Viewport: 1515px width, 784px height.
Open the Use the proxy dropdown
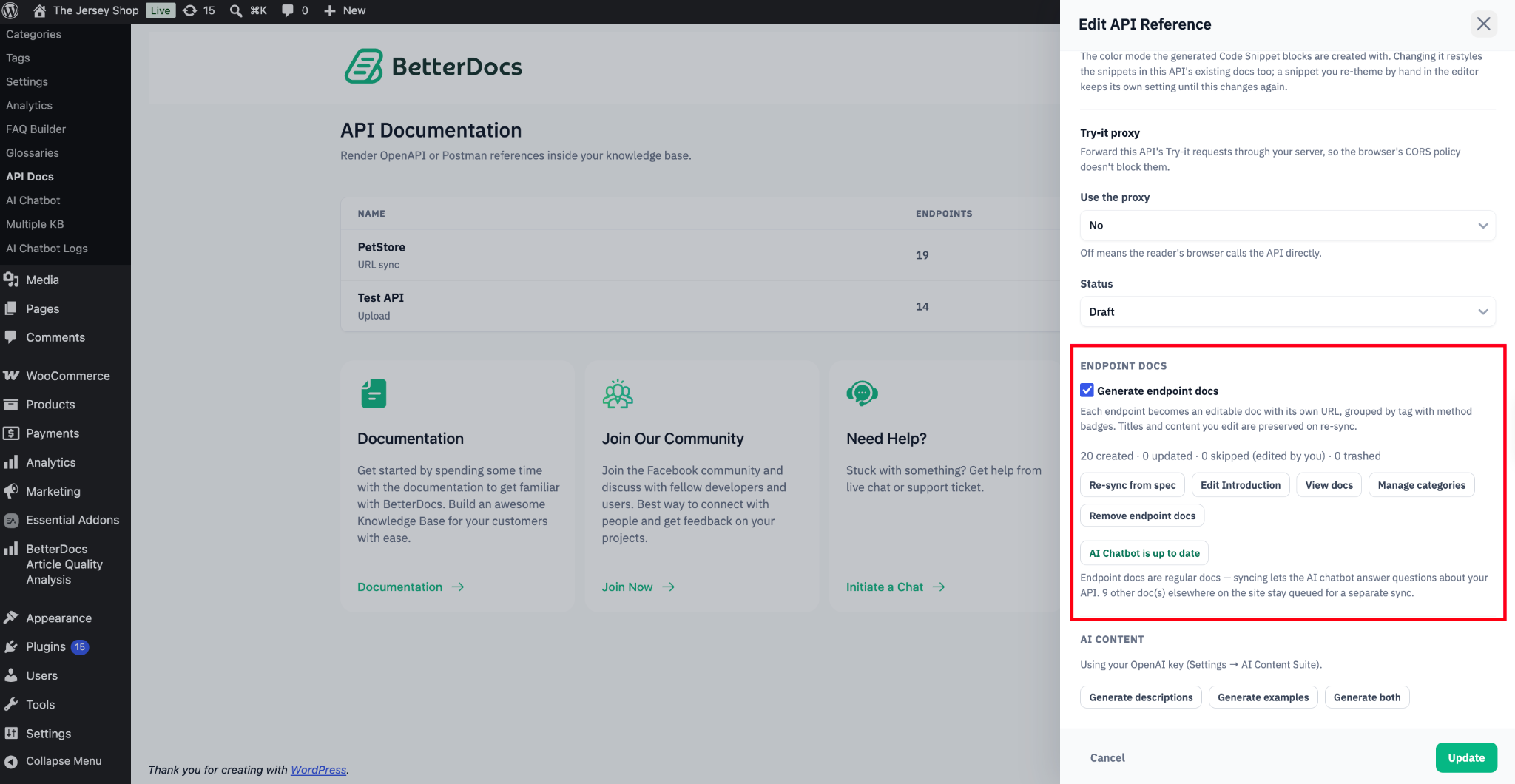pos(1287,226)
